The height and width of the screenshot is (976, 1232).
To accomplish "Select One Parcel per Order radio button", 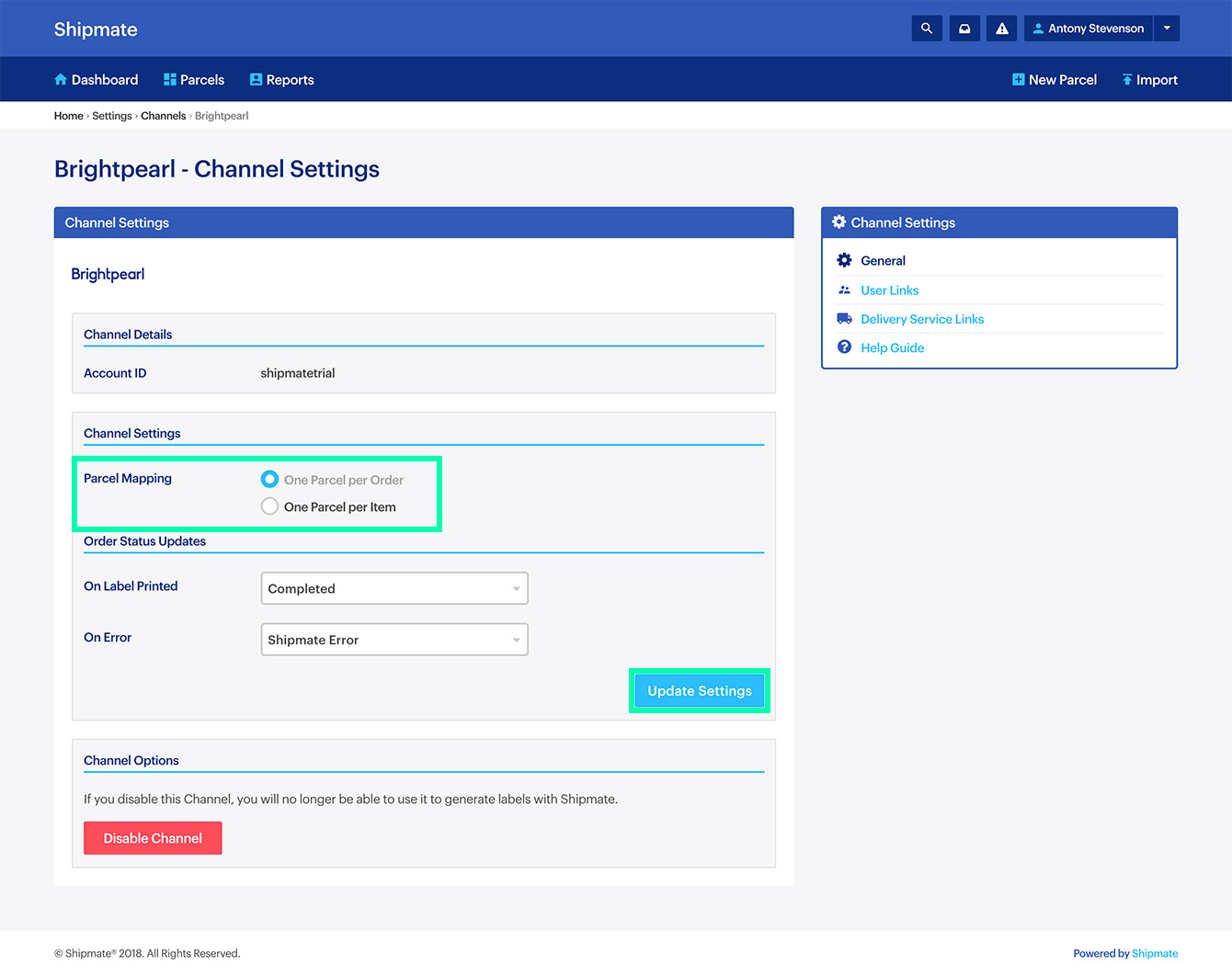I will click(269, 479).
